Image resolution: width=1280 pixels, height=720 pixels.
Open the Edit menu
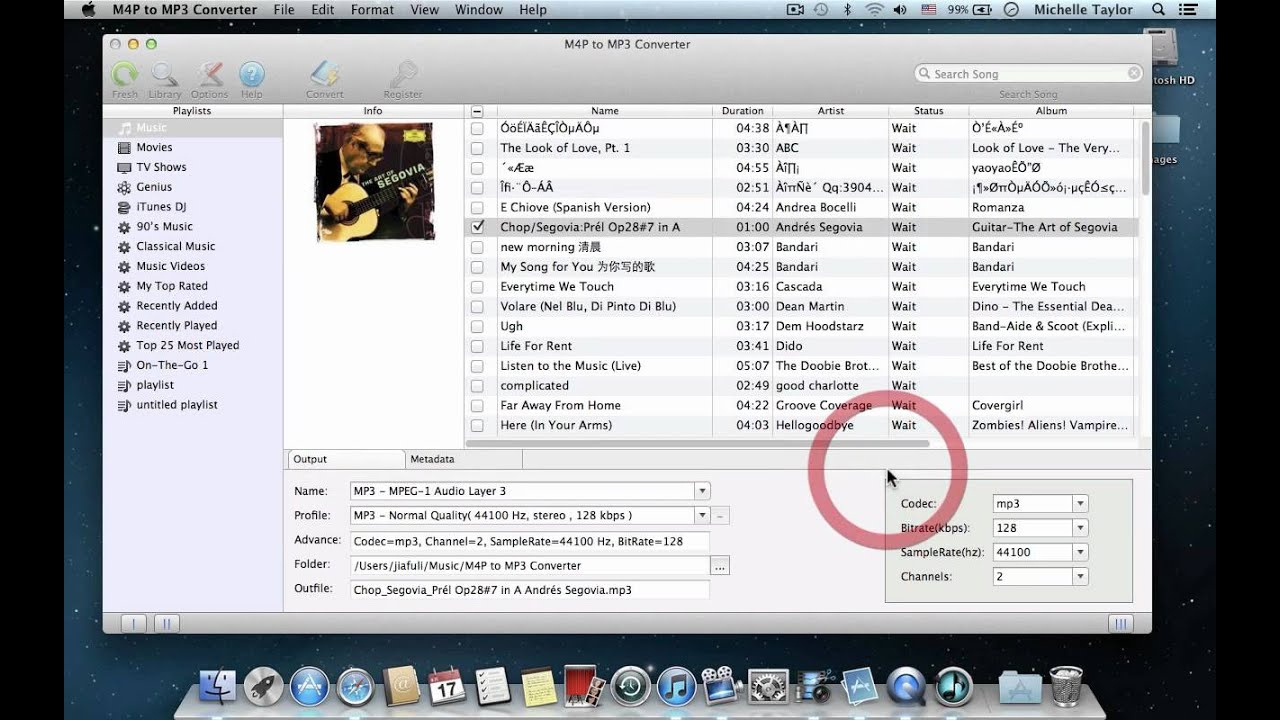click(x=323, y=10)
